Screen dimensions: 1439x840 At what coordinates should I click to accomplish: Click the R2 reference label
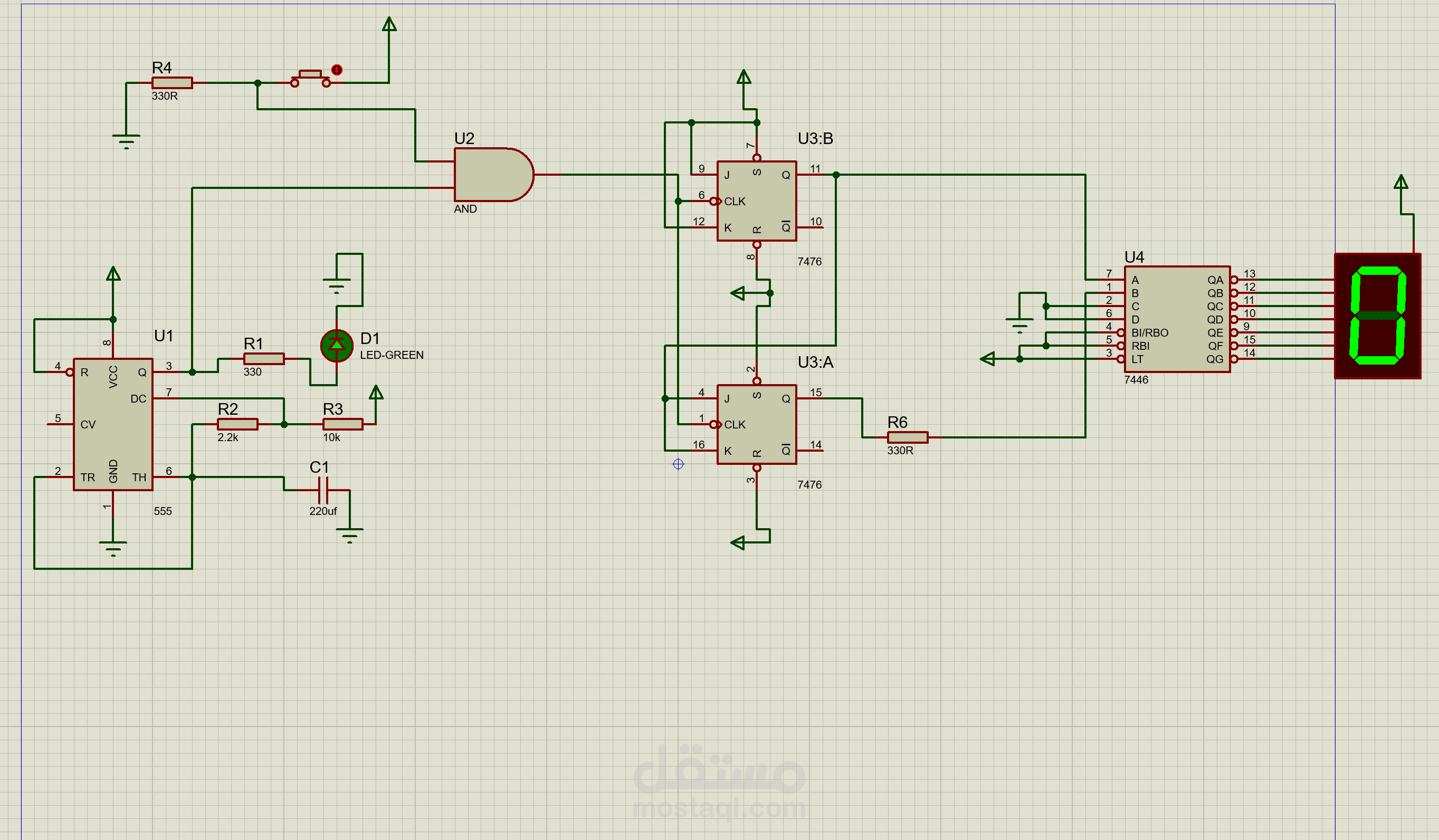point(228,409)
